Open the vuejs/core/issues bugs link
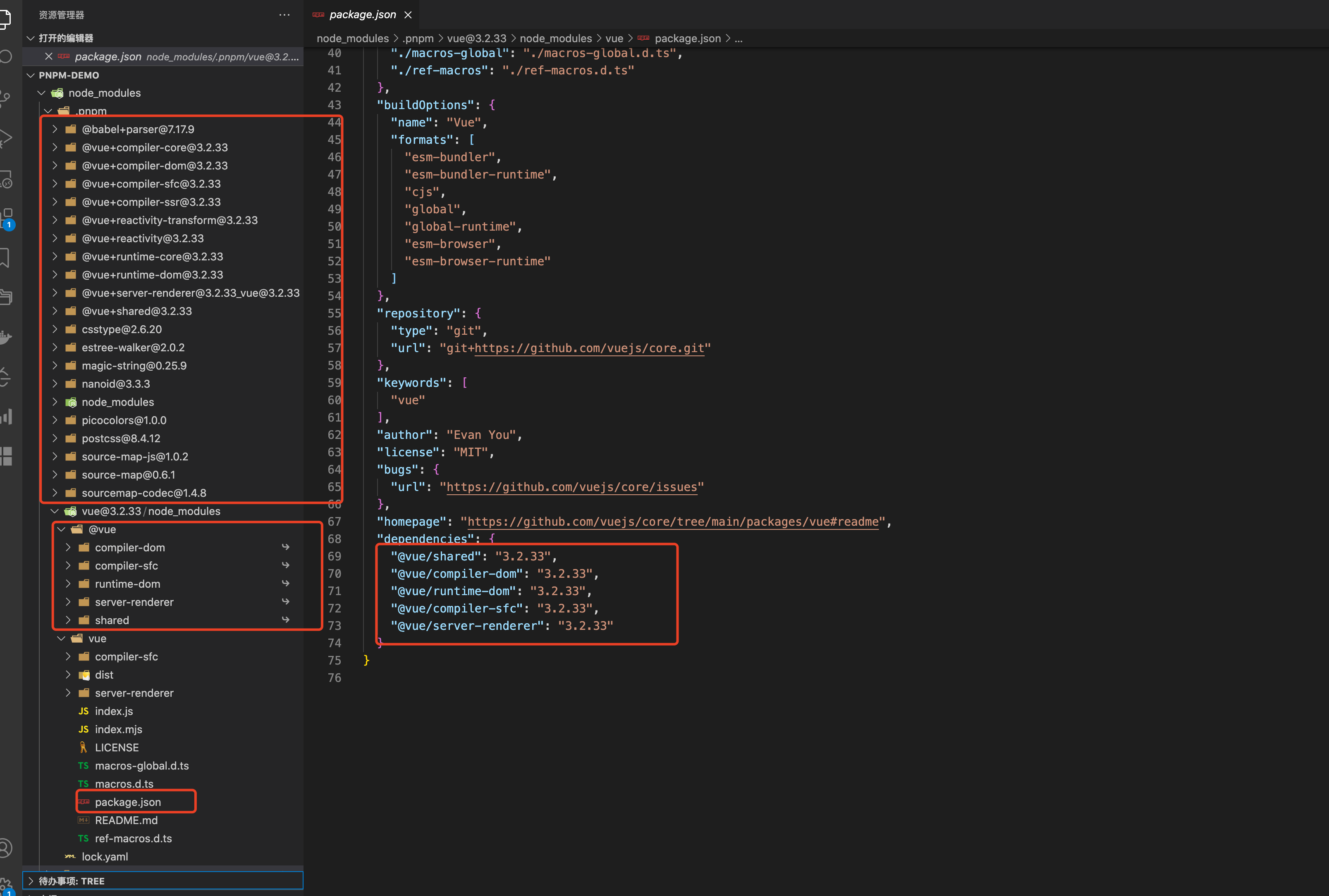Viewport: 1329px width, 896px height. 571,487
